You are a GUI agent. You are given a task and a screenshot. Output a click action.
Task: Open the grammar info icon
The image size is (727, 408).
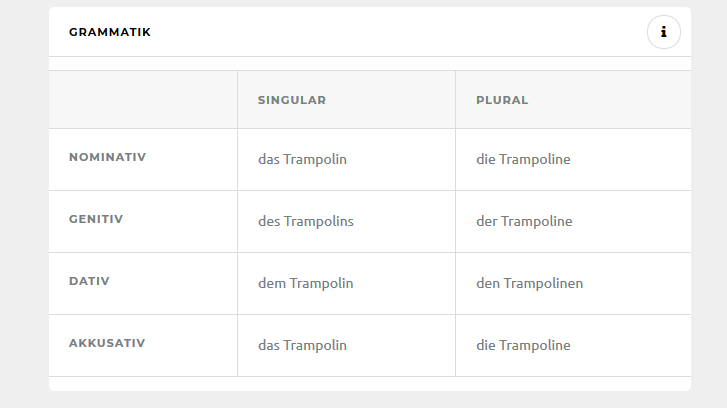(663, 32)
